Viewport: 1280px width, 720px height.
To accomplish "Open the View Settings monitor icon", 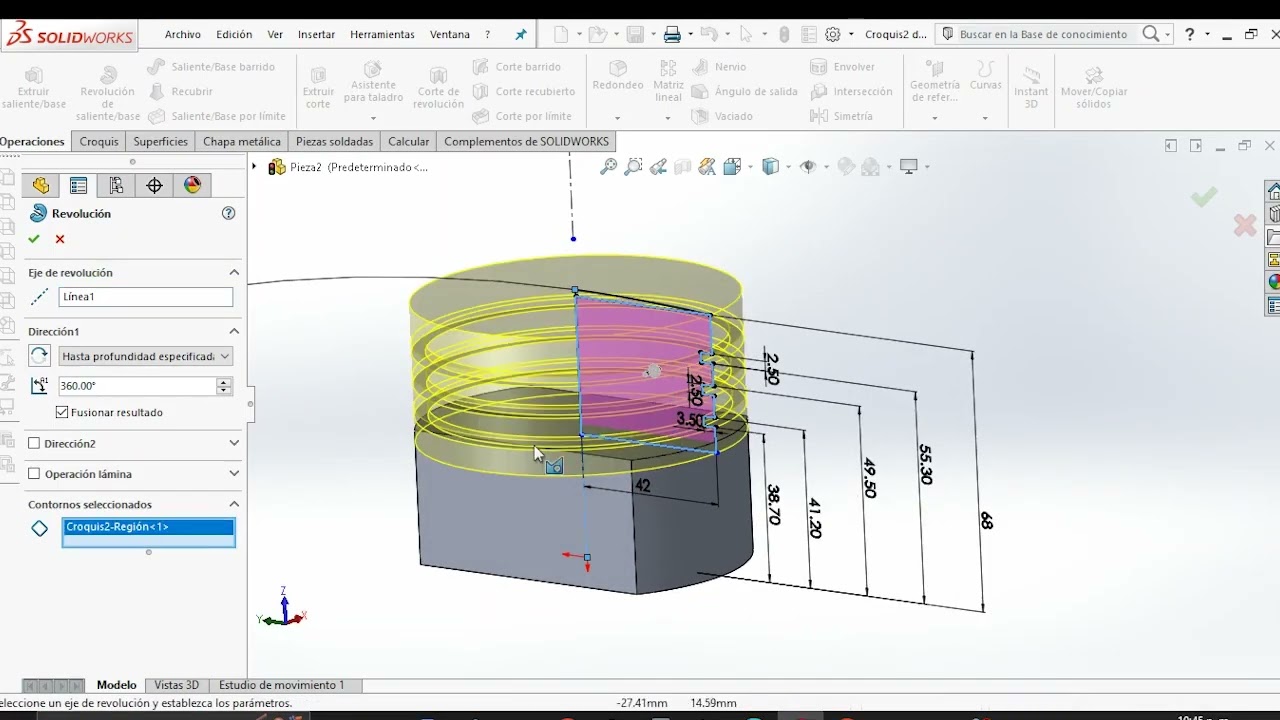I will pyautogui.click(x=909, y=167).
